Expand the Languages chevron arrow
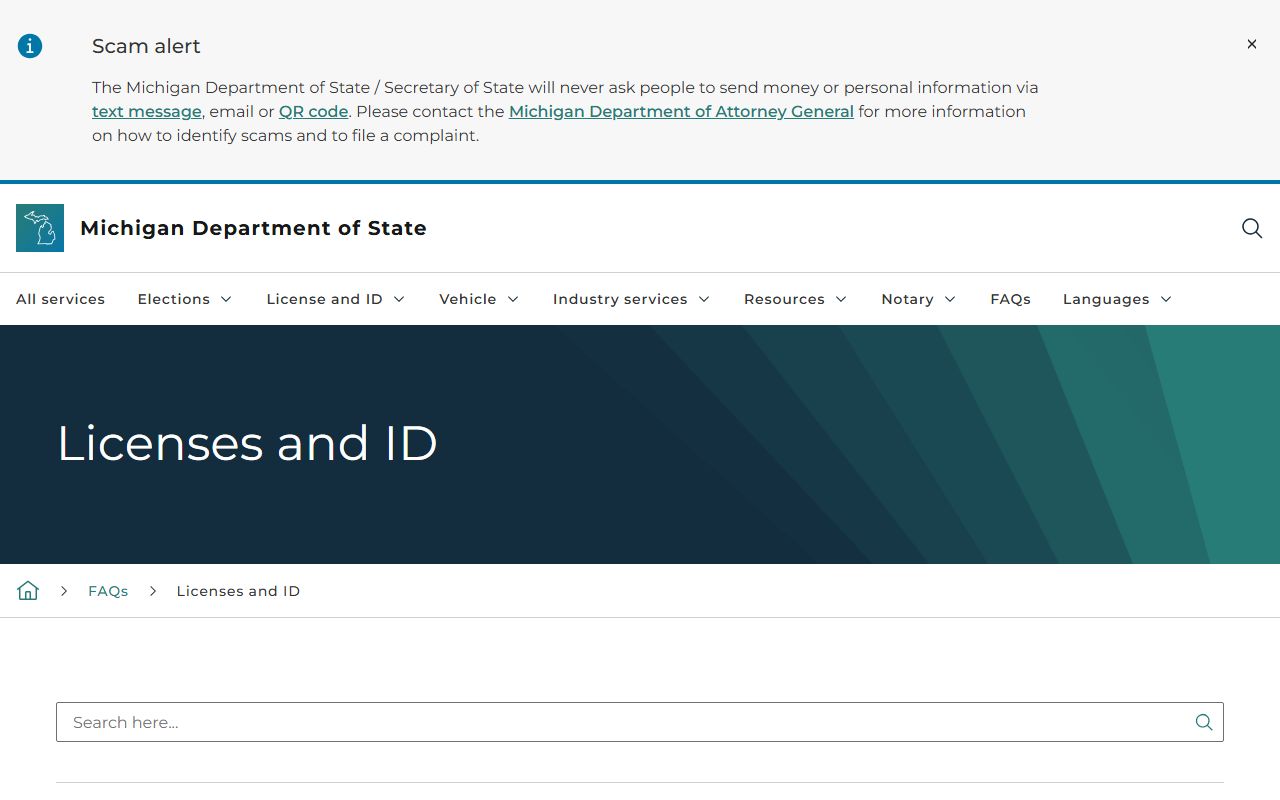Image resolution: width=1280 pixels, height=800 pixels. [x=1166, y=299]
